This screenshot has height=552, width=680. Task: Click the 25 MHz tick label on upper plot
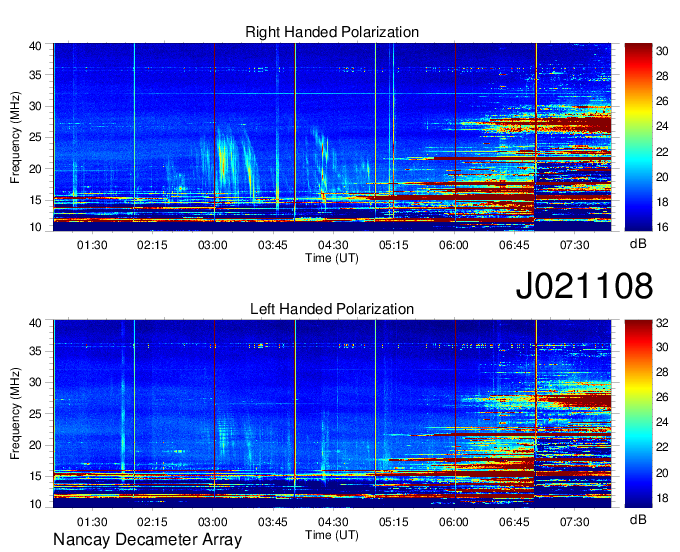click(x=35, y=137)
